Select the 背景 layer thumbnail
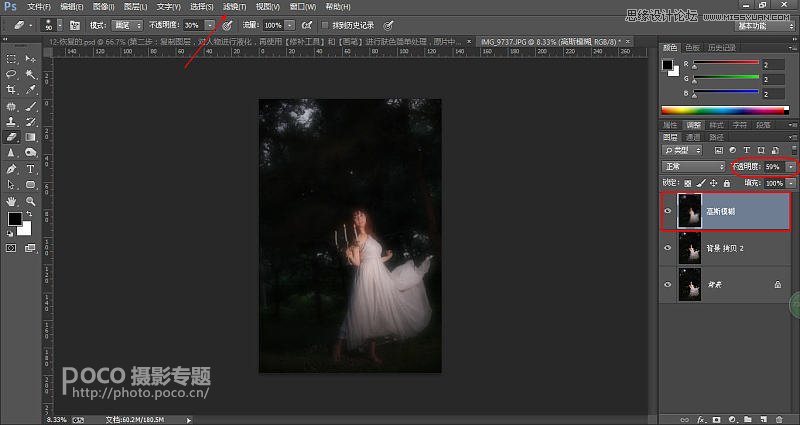The image size is (800, 425). tap(687, 285)
